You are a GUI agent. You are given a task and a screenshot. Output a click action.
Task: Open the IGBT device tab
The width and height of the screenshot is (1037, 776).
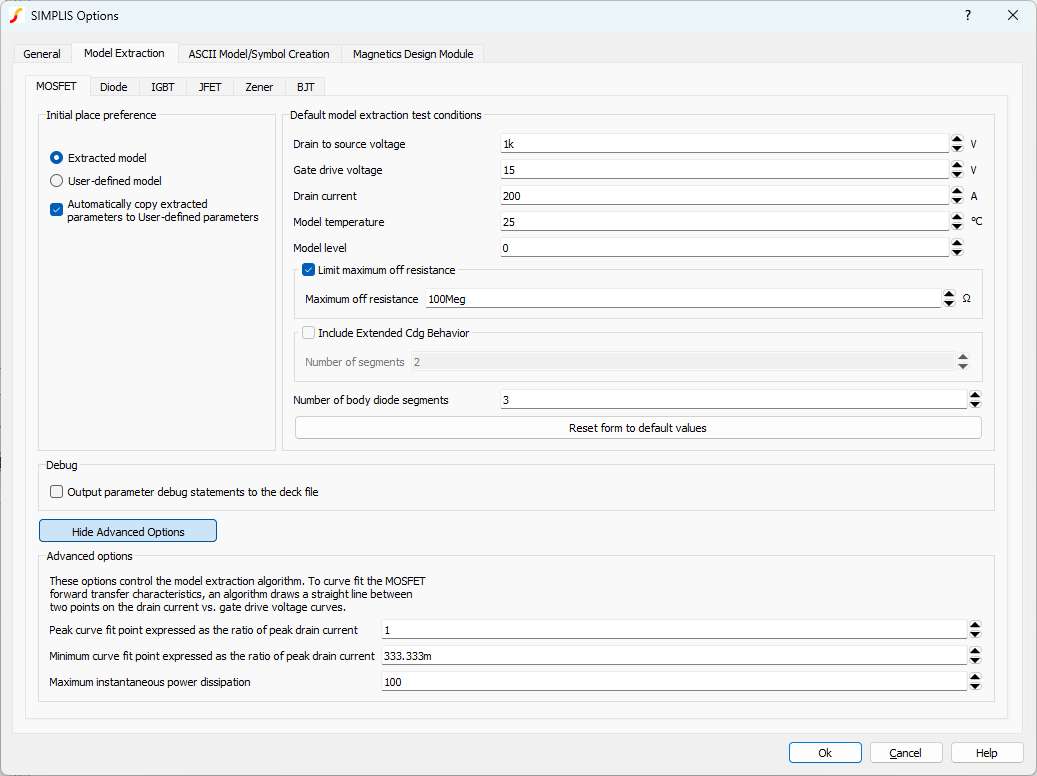[x=162, y=87]
